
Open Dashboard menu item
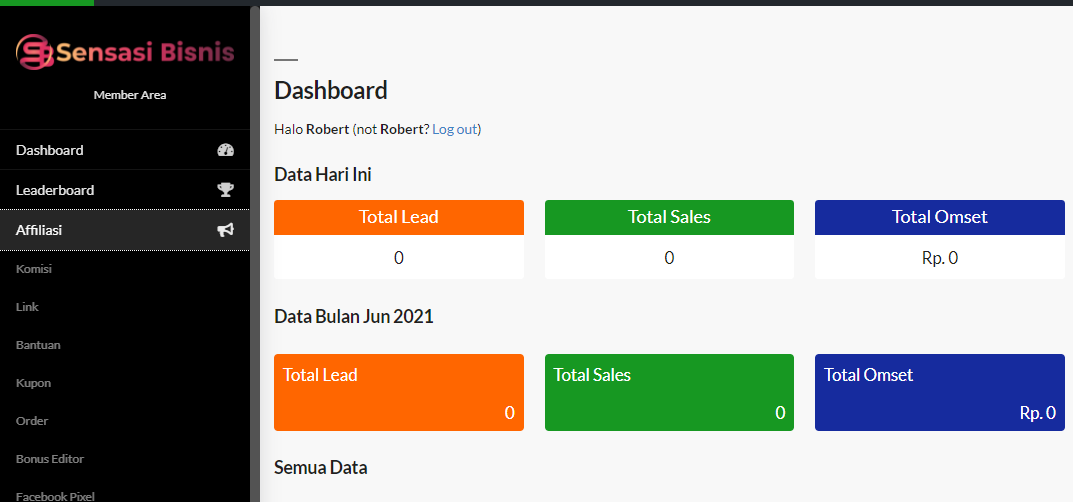[x=50, y=150]
